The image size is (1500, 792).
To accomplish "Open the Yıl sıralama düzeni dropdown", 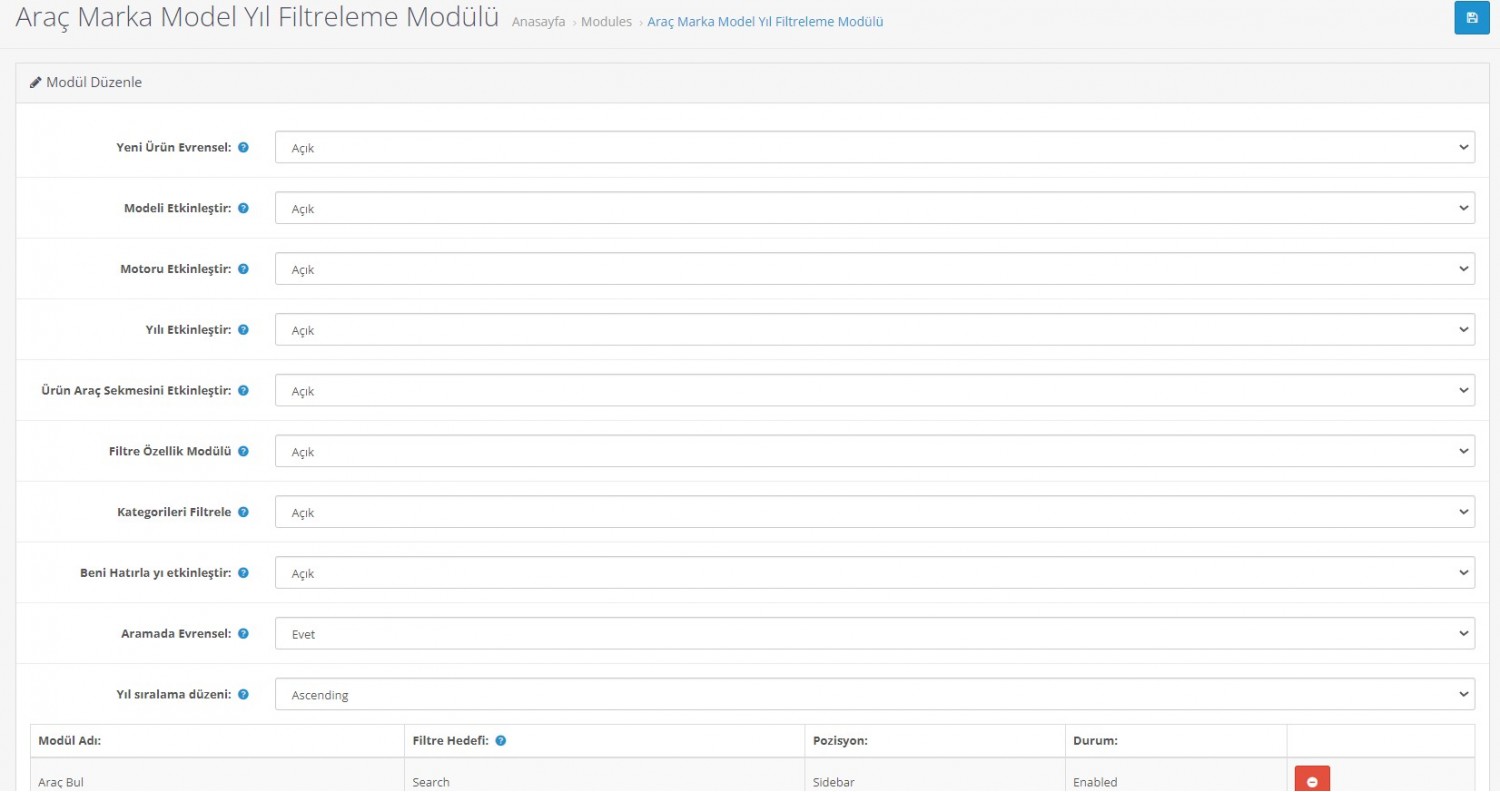I will pos(874,695).
